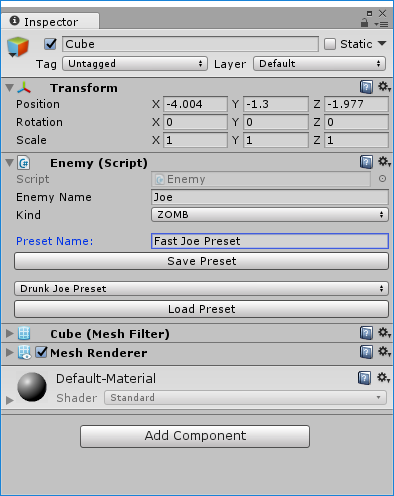Open Default-Material gear menu
The image size is (394, 496).
[383, 378]
